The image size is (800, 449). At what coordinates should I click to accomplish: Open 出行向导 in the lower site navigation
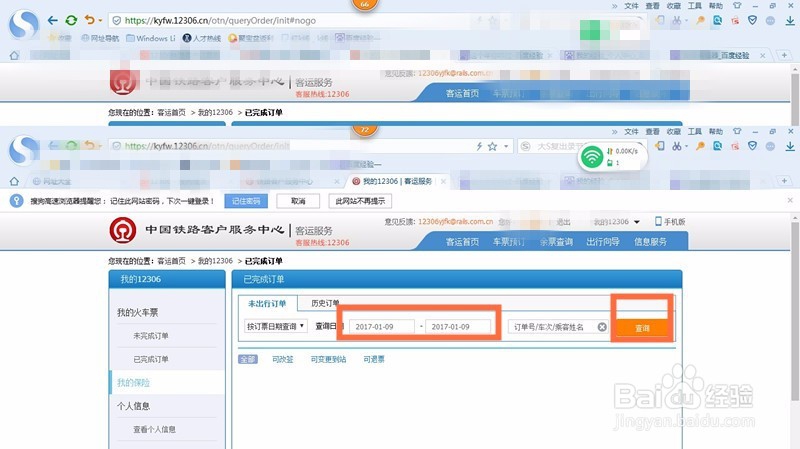click(603, 242)
